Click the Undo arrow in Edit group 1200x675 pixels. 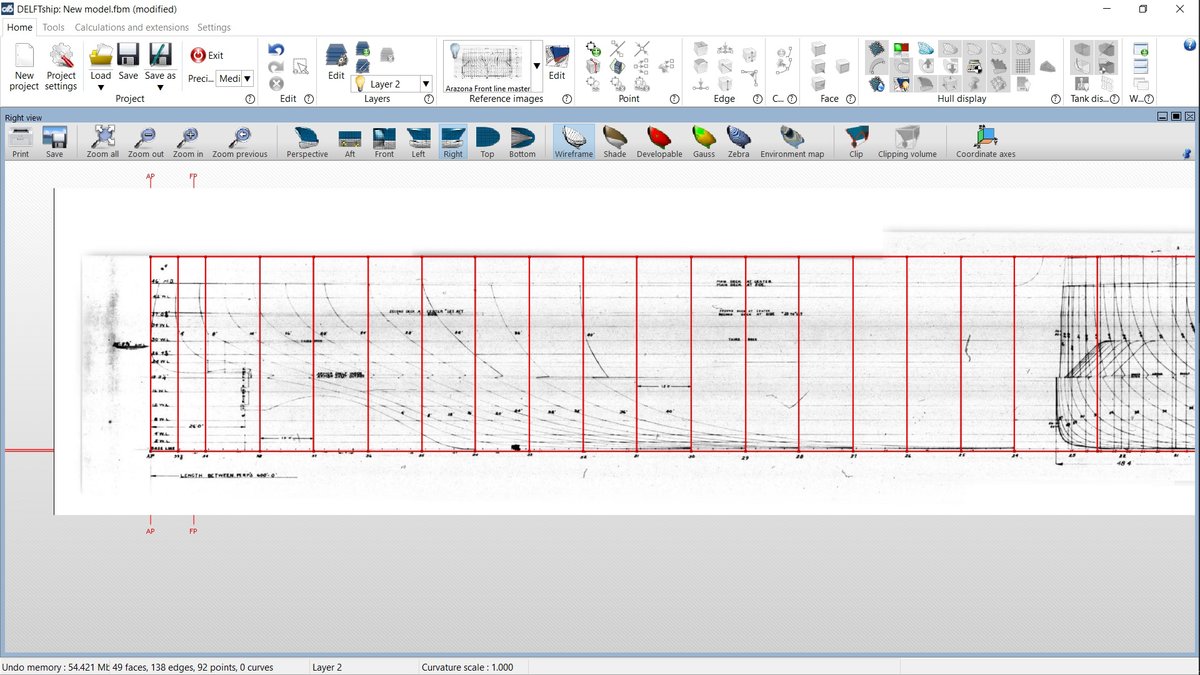tap(276, 50)
